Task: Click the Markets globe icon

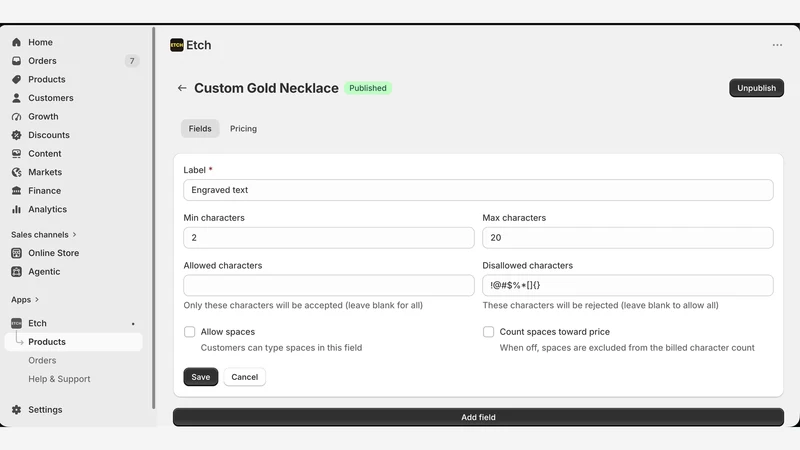Action: [16, 172]
